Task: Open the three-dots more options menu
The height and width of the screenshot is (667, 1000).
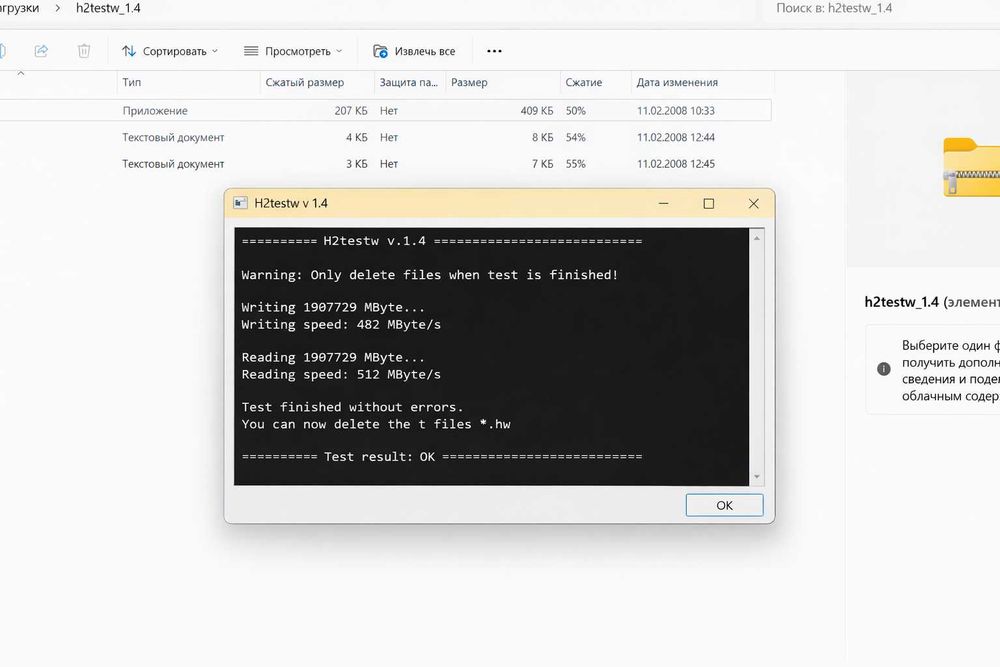Action: pos(494,51)
